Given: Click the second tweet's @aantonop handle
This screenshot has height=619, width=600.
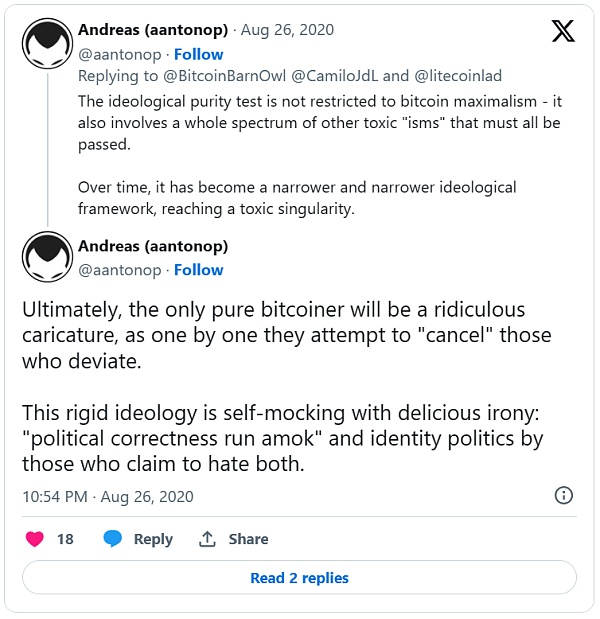Looking at the screenshot, I should 119,270.
